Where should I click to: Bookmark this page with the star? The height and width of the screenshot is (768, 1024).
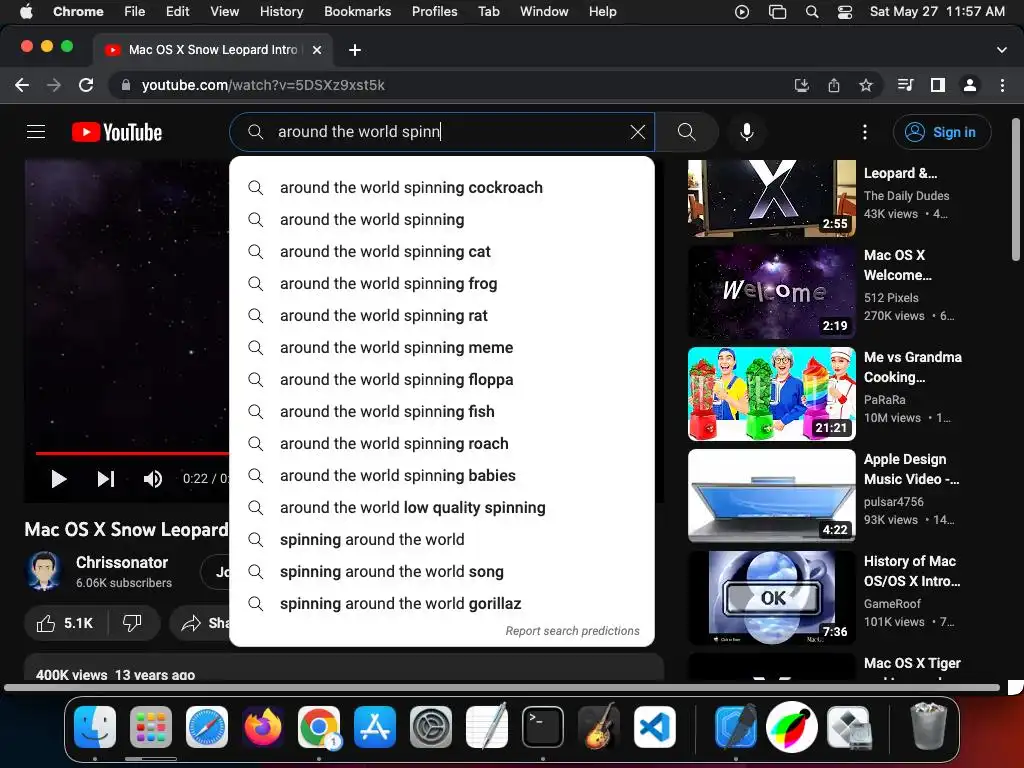pyautogui.click(x=866, y=85)
